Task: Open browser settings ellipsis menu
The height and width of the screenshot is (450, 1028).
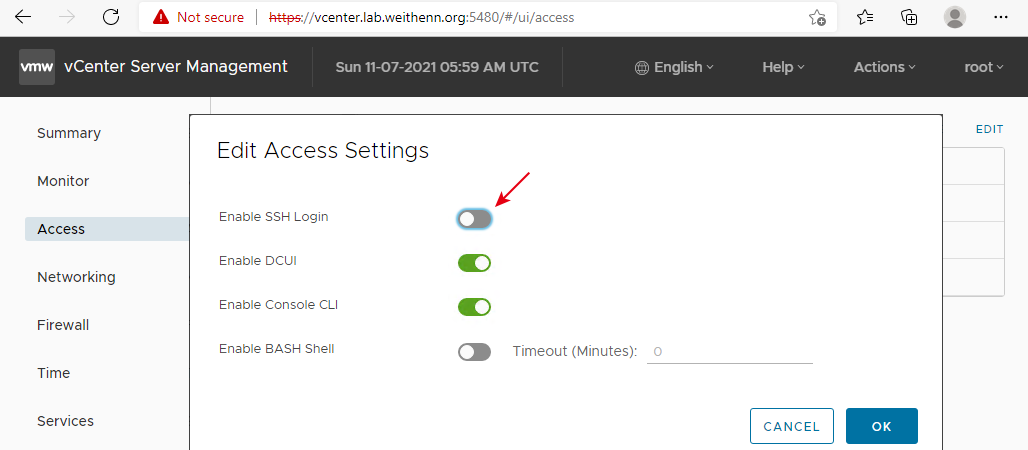Action: (1000, 18)
